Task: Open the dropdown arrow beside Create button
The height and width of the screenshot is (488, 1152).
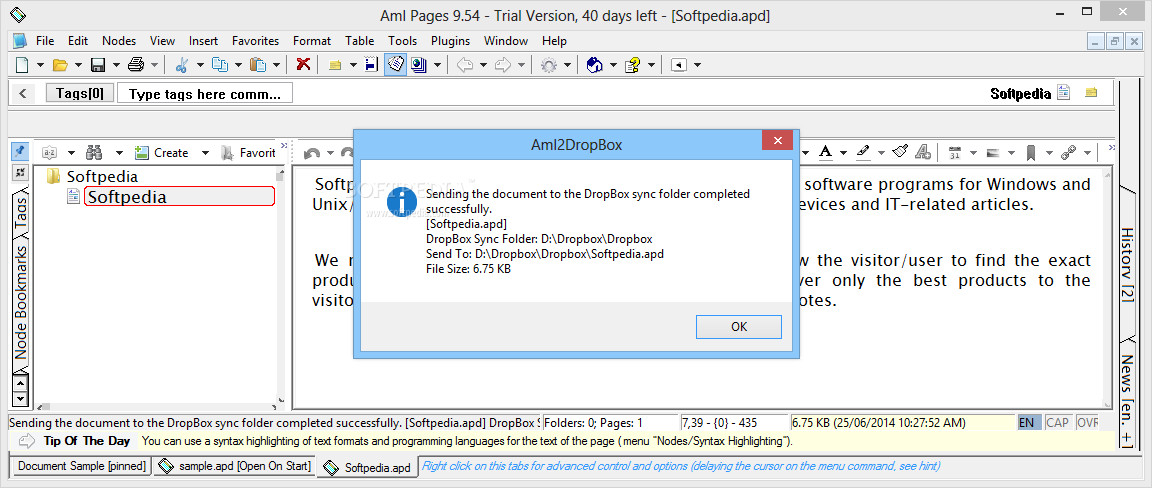Action: tap(206, 153)
